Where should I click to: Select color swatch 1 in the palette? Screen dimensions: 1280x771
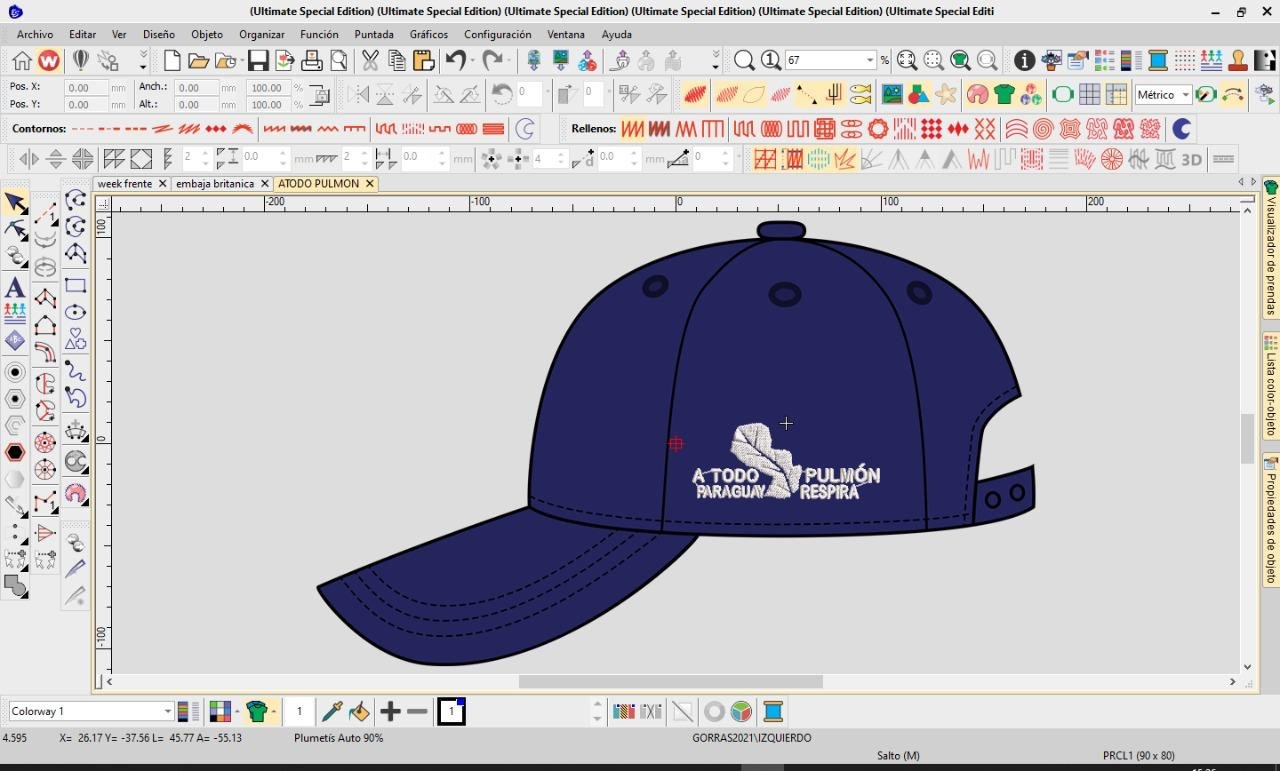pyautogui.click(x=451, y=712)
